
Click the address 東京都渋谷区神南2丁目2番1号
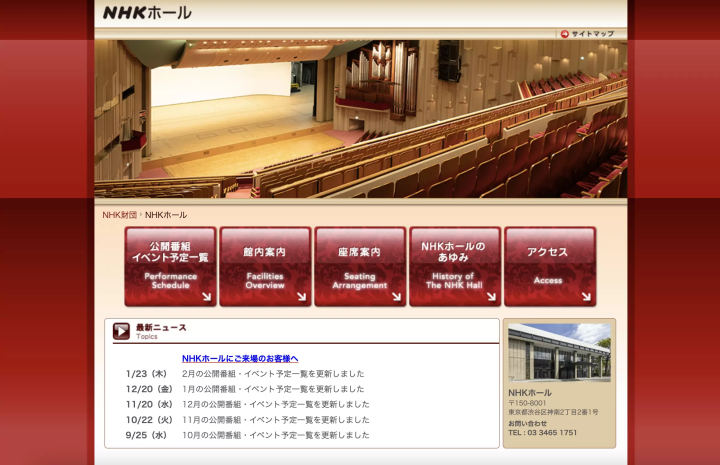(553, 412)
